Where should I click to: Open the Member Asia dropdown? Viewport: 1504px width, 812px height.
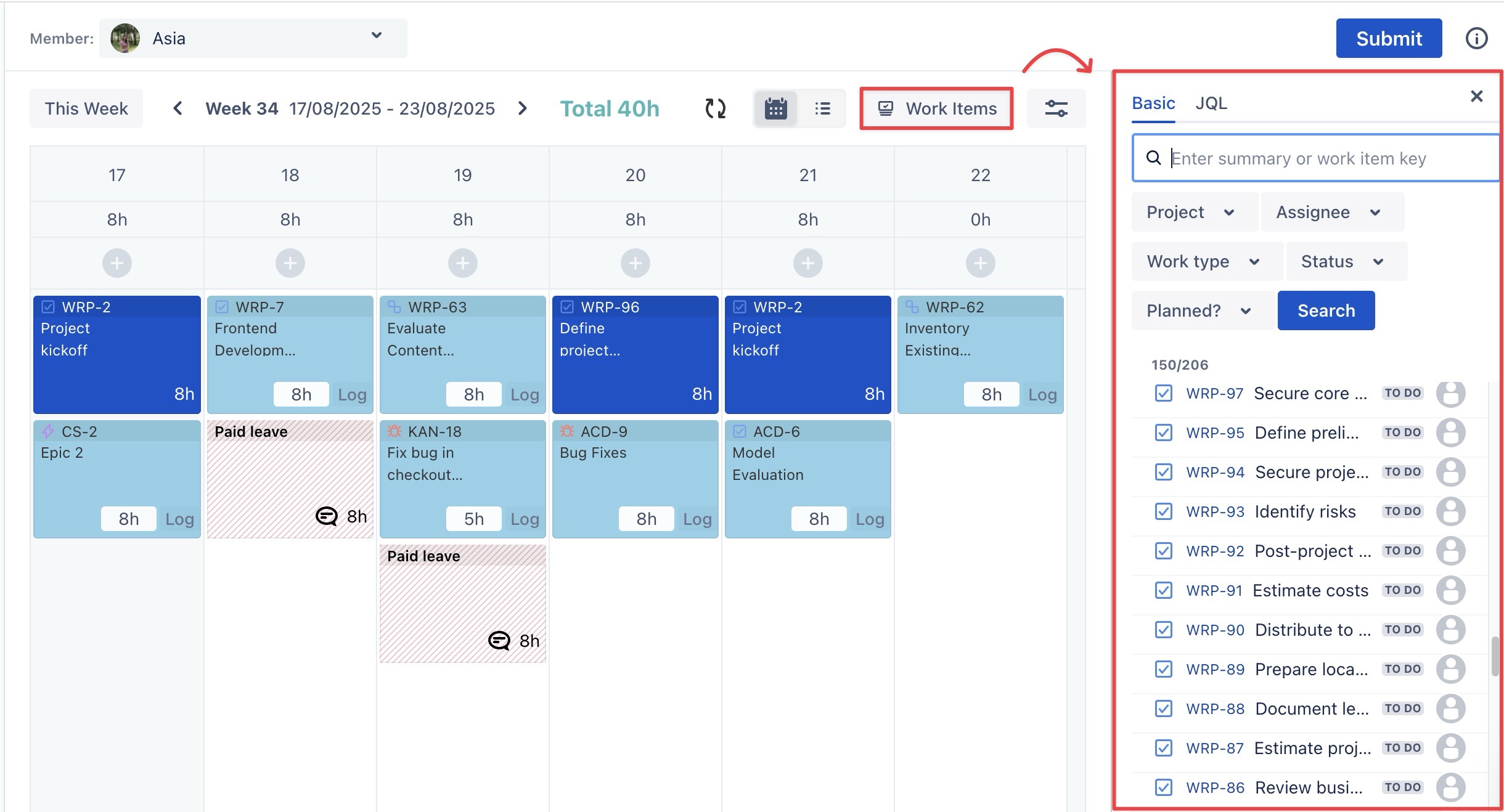253,38
